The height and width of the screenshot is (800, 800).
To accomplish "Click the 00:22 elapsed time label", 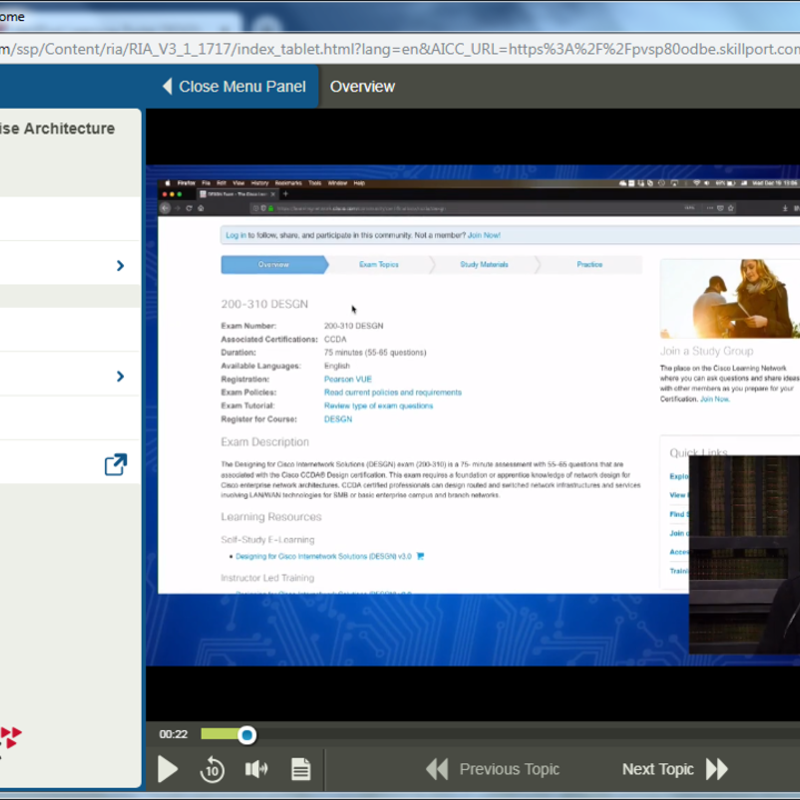I will [x=173, y=734].
